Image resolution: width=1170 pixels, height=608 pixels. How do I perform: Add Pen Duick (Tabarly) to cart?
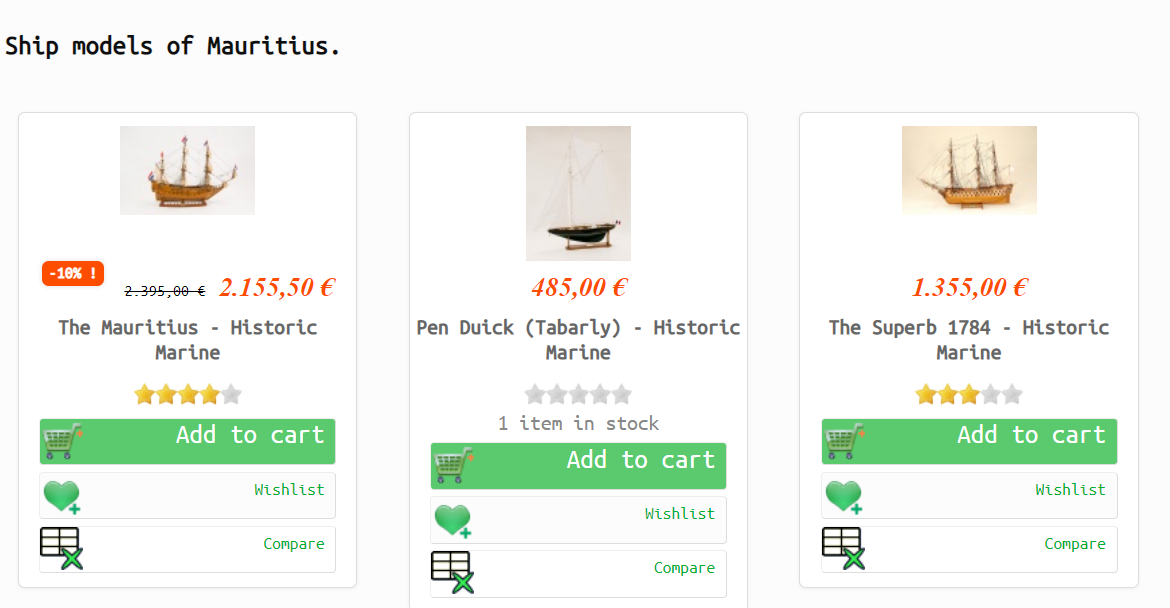coord(640,460)
